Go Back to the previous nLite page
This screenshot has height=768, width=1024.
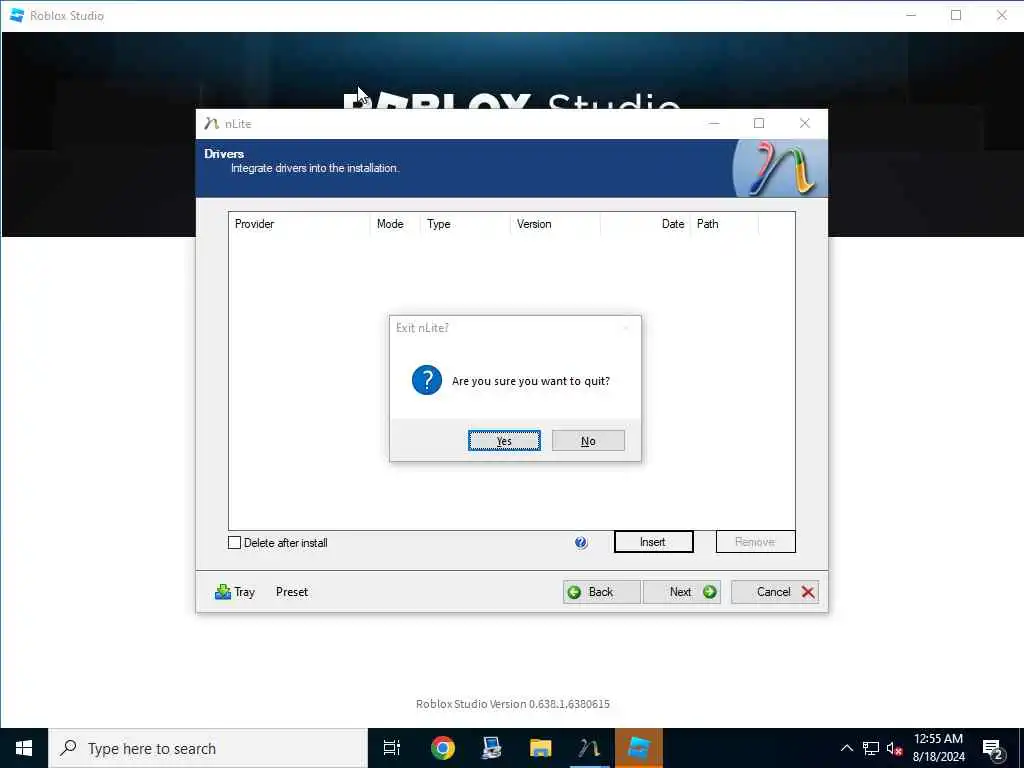point(601,592)
